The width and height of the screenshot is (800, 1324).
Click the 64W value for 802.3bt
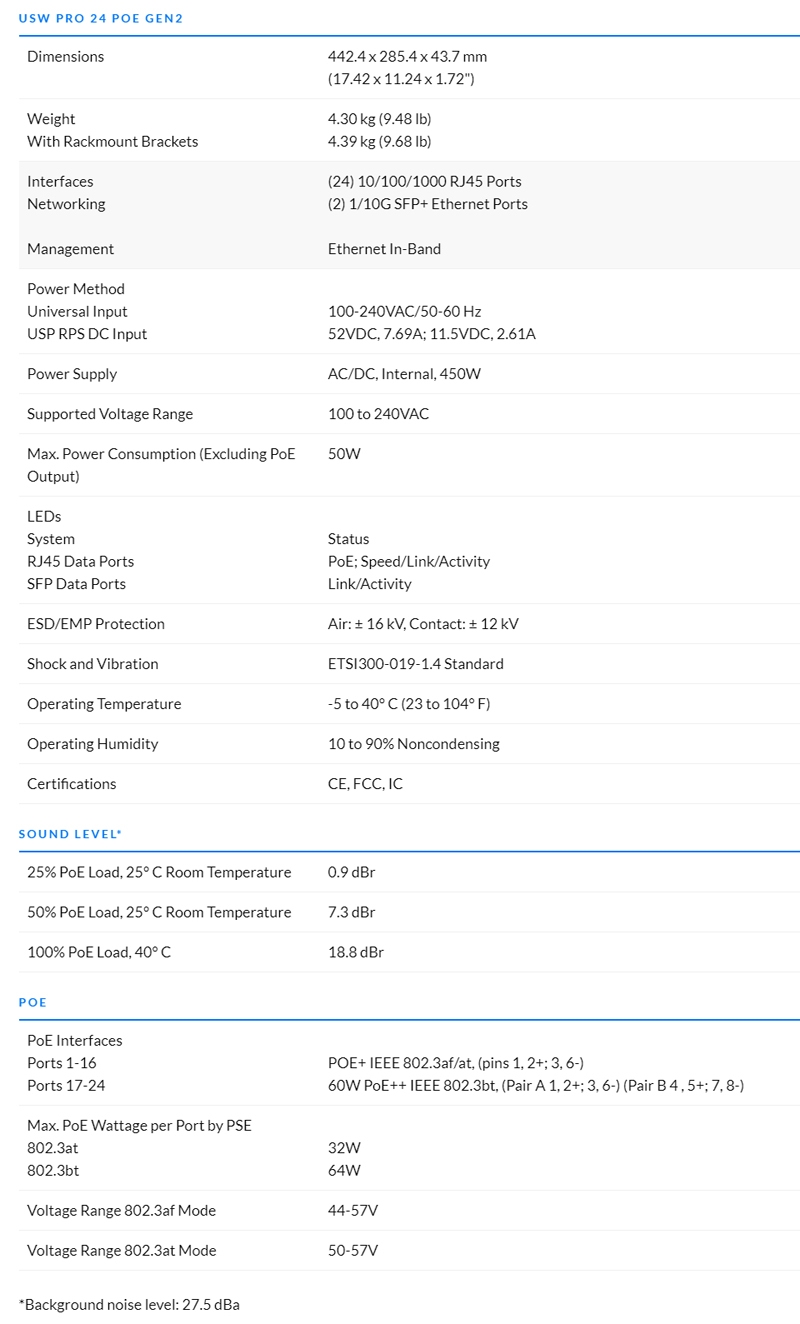click(344, 1171)
